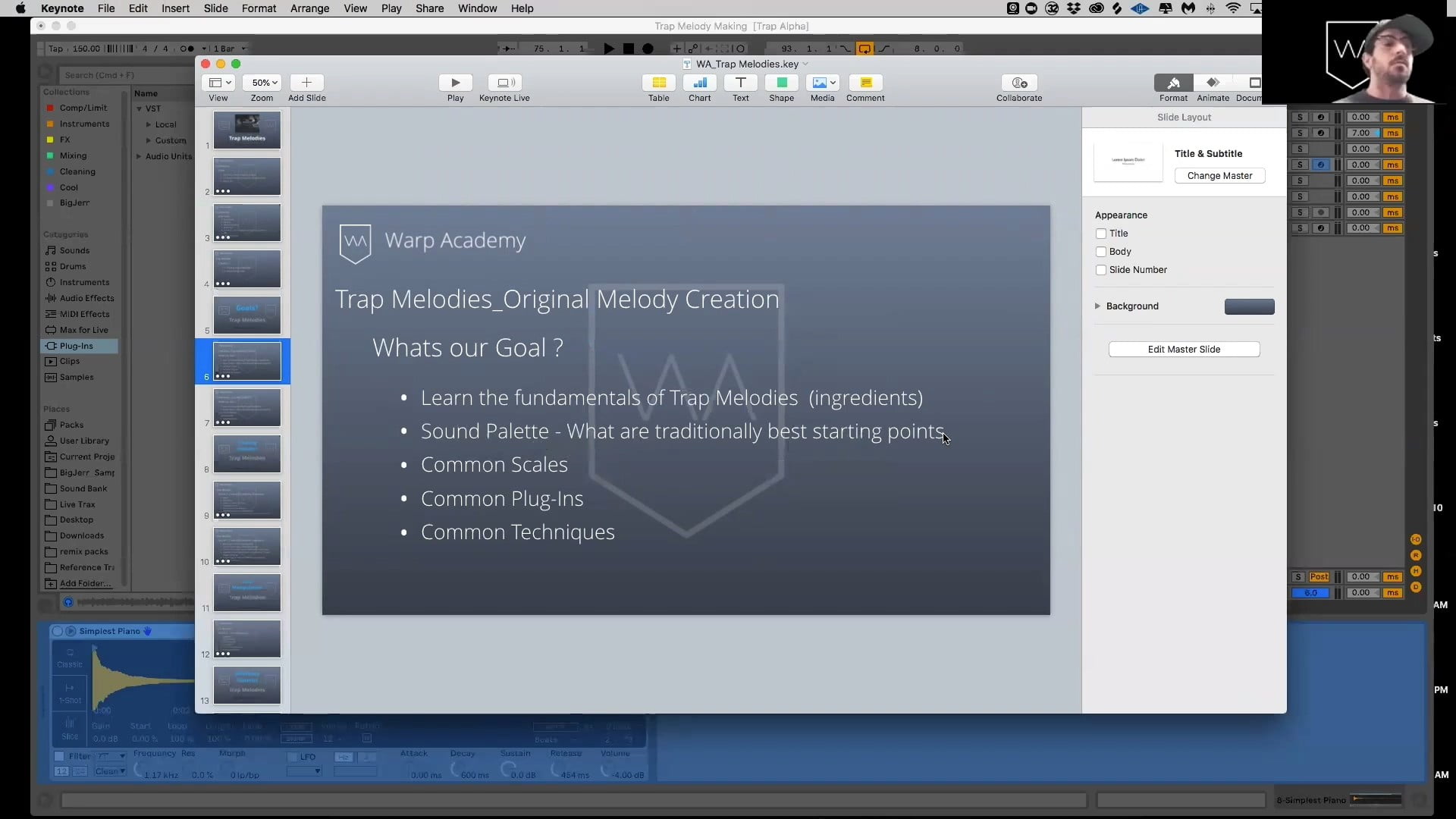Open the View dropdown
Image resolution: width=1456 pixels, height=819 pixels.
point(218,83)
